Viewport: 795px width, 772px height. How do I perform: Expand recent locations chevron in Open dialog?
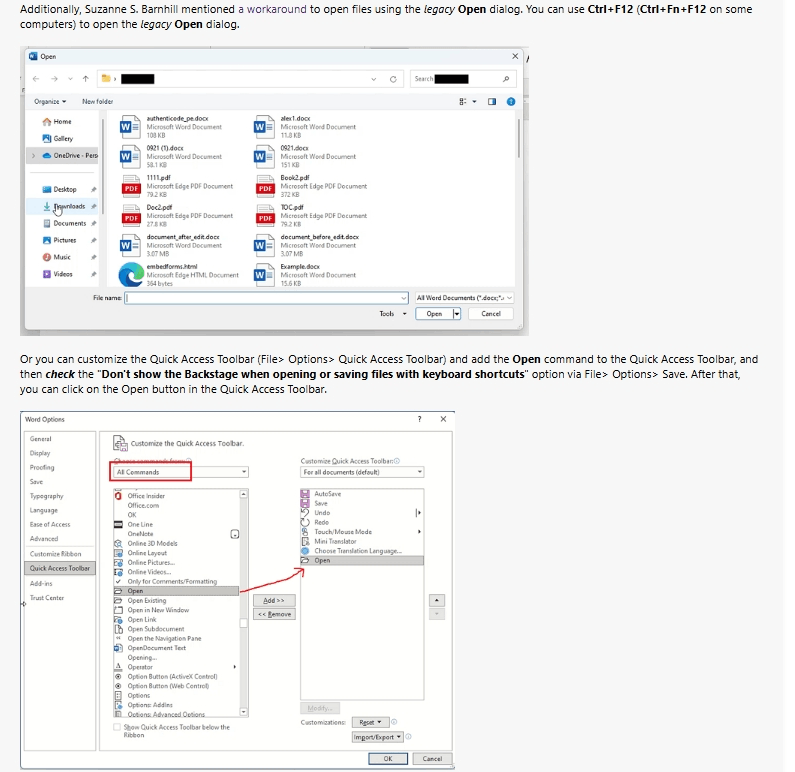(70, 79)
